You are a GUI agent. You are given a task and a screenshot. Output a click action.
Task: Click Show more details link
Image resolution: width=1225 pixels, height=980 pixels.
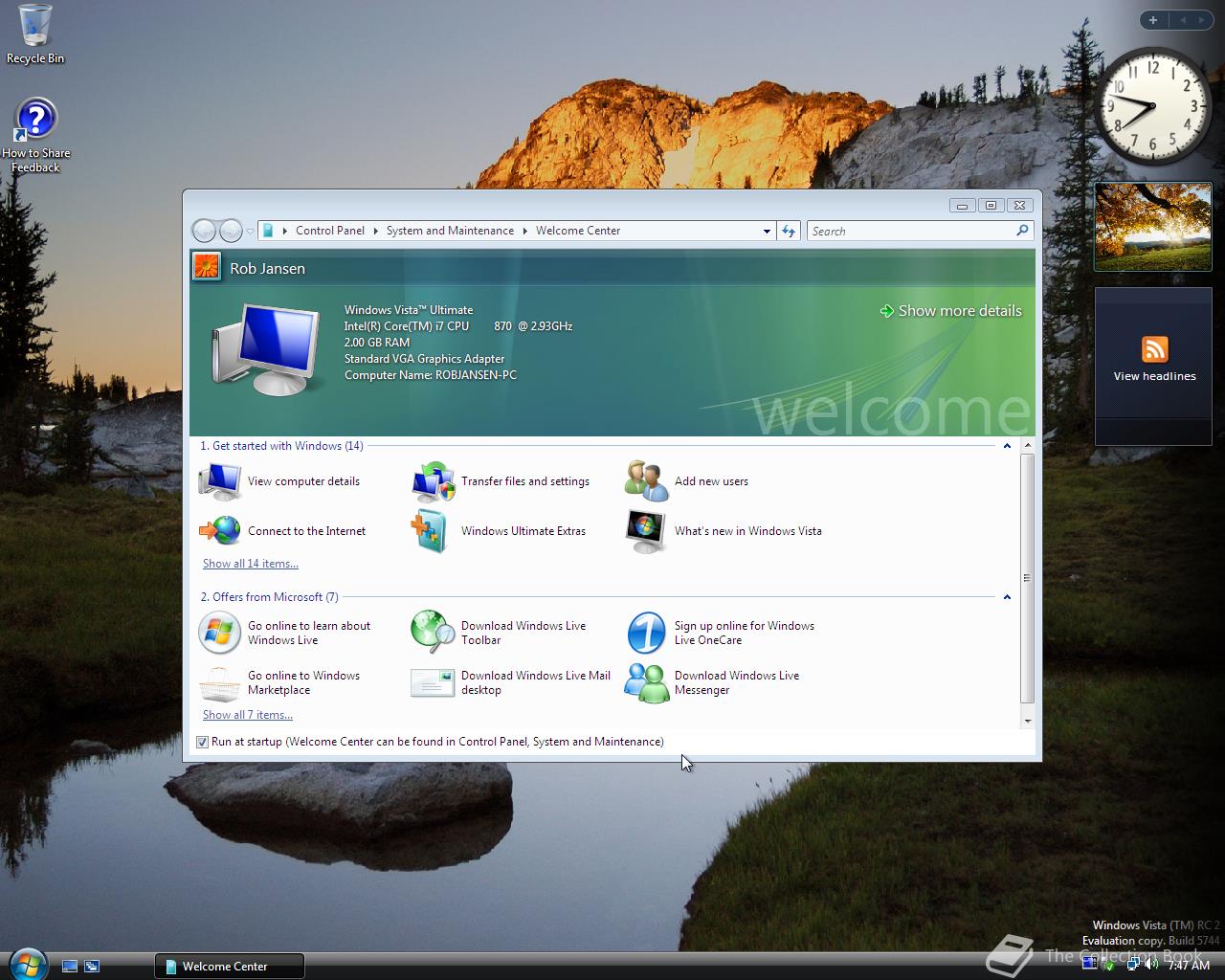point(951,311)
